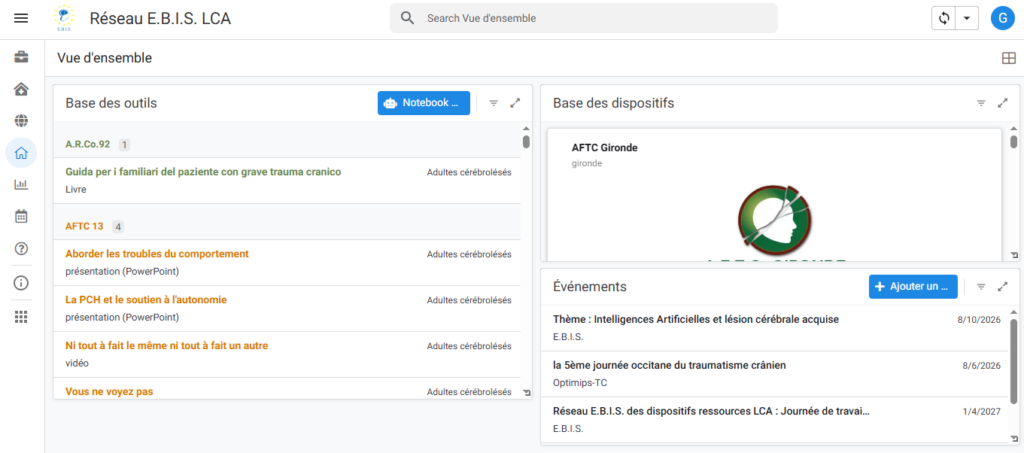Click the Vue d'ensemble page title

[x=104, y=58]
